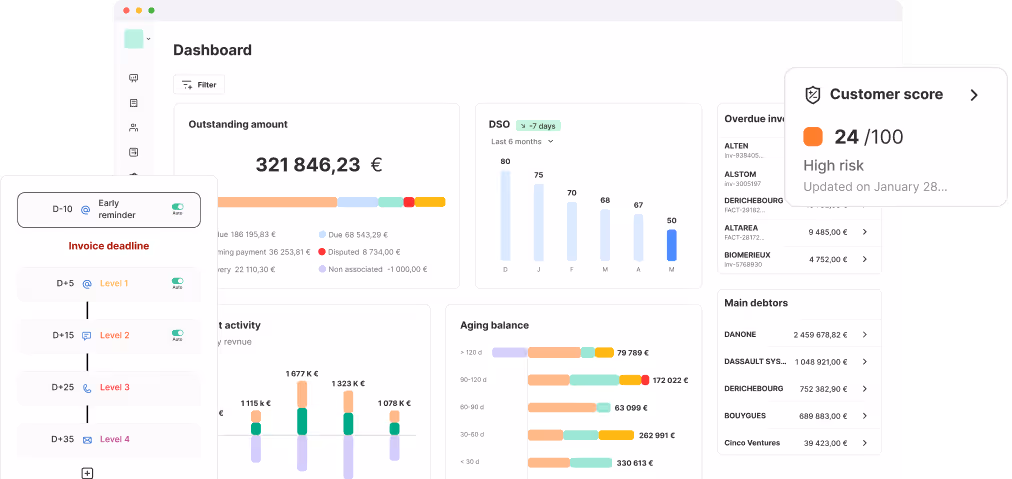Click the 1 323 K € activity bar label
The height and width of the screenshot is (479, 1012).
point(348,383)
